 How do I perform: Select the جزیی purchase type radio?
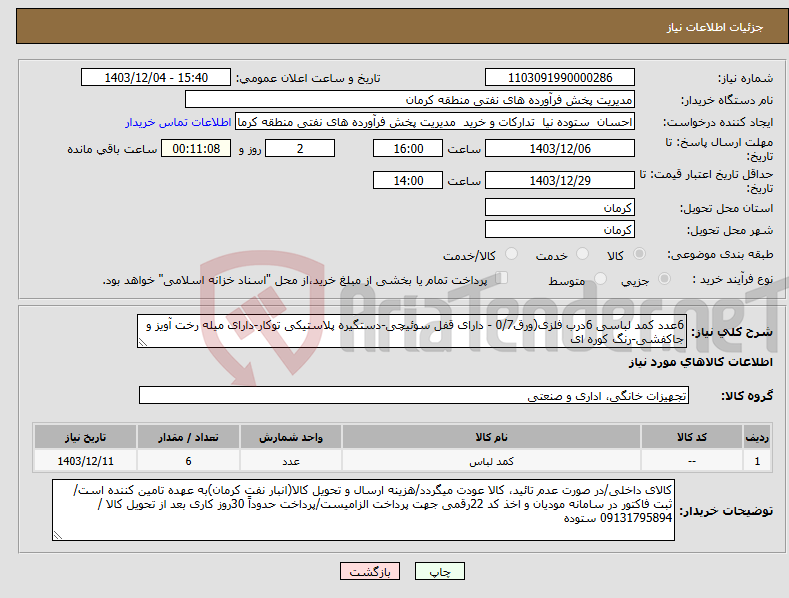pyautogui.click(x=664, y=279)
